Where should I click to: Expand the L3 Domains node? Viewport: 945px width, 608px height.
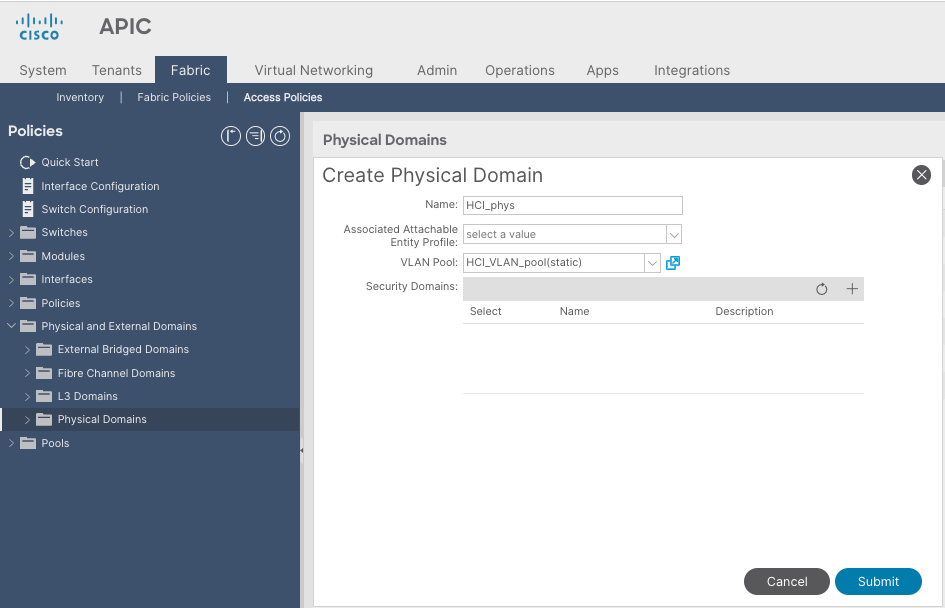[27, 396]
